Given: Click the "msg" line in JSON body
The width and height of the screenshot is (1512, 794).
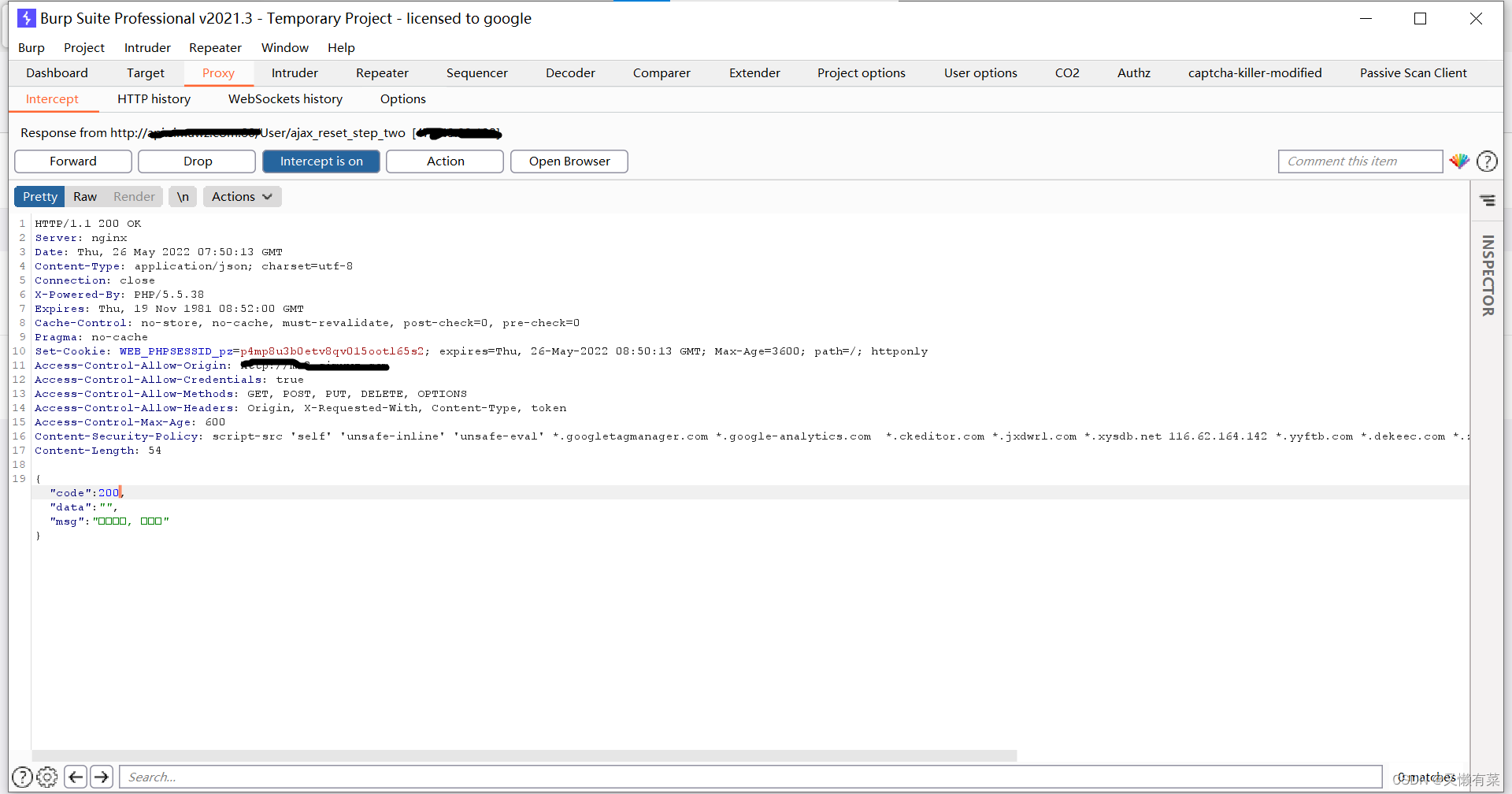Looking at the screenshot, I should (x=109, y=521).
